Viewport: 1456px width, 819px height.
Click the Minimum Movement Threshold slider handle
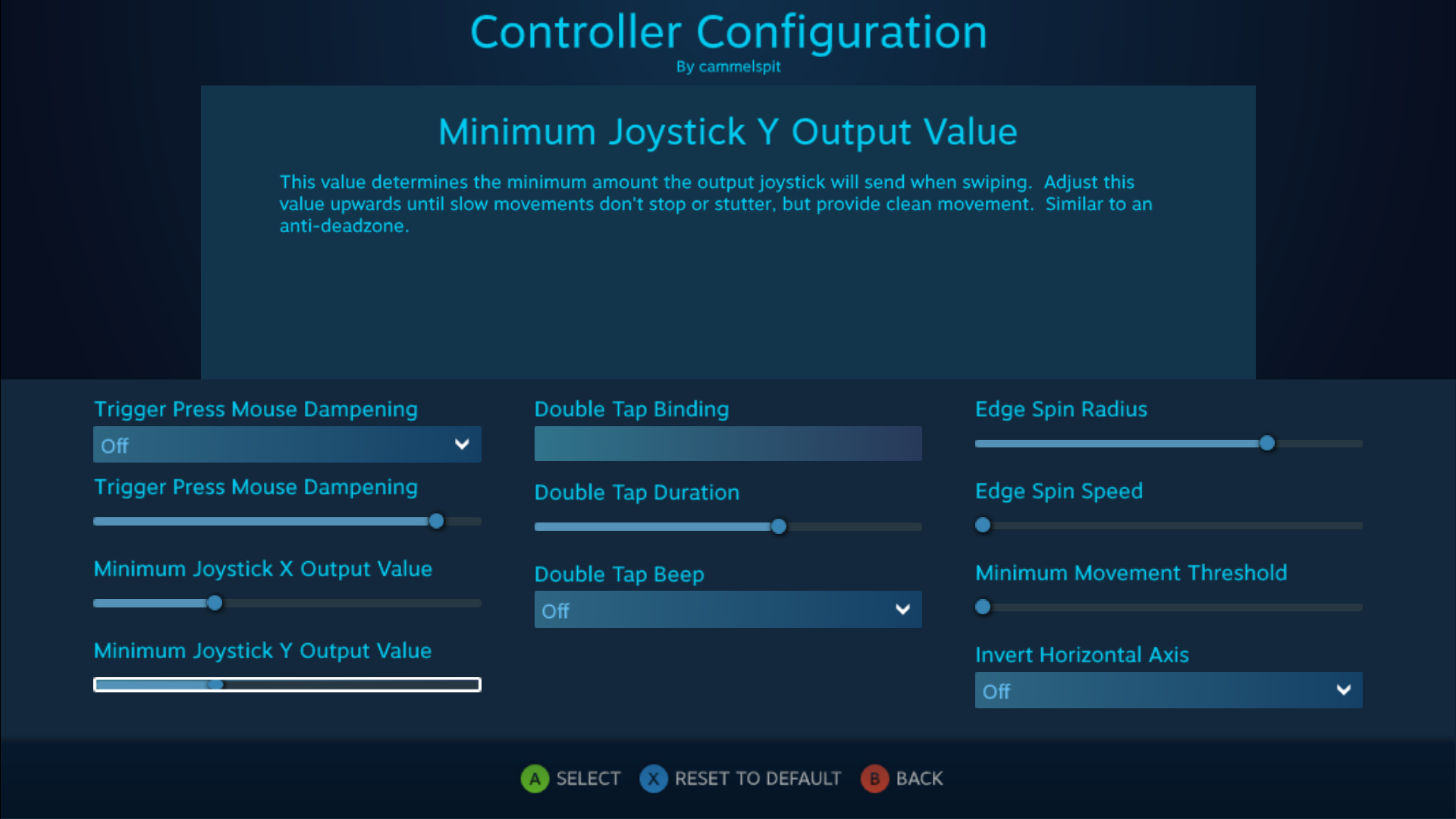pos(983,607)
